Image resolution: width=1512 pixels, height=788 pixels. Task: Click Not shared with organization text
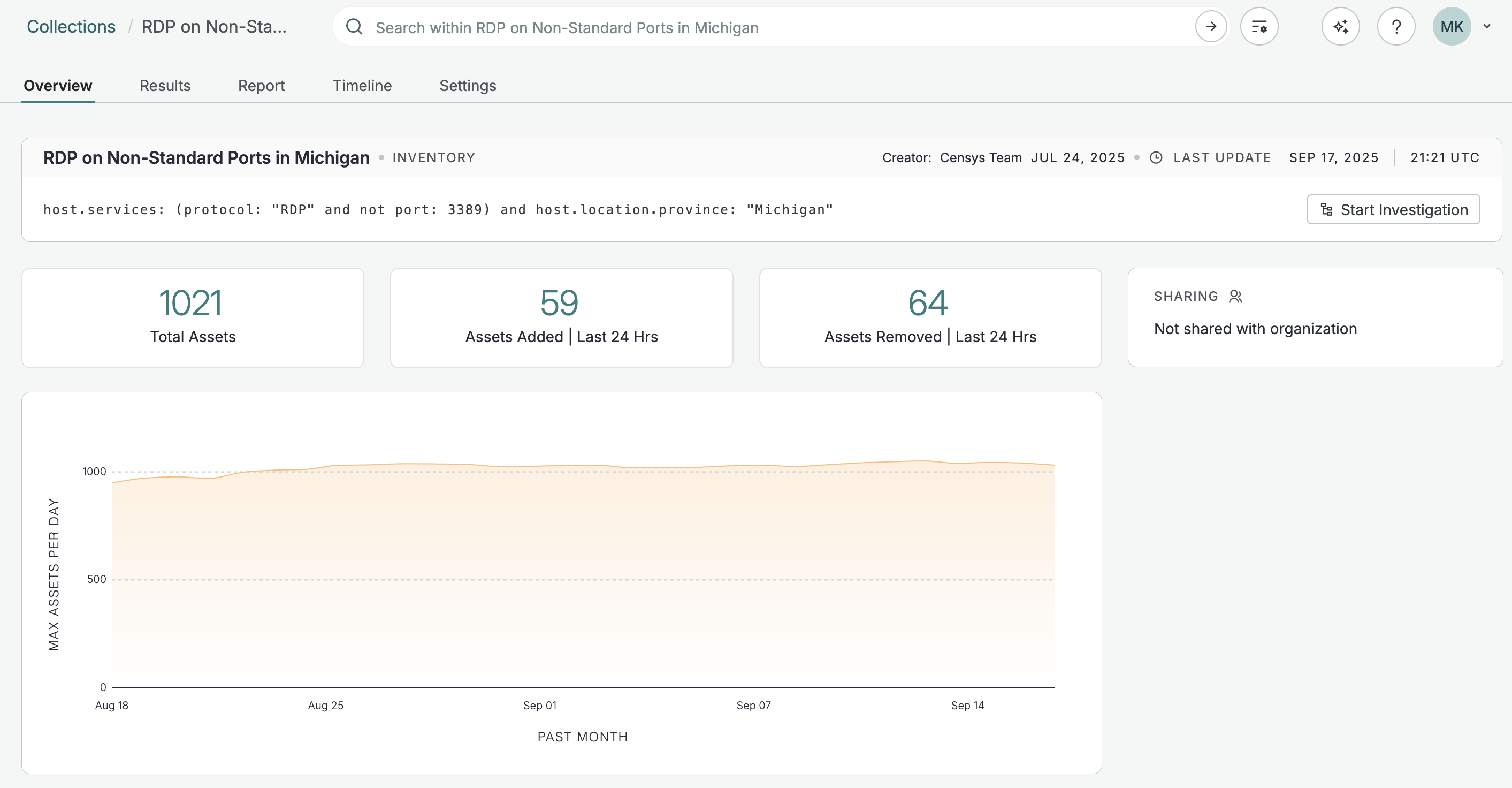click(x=1256, y=329)
